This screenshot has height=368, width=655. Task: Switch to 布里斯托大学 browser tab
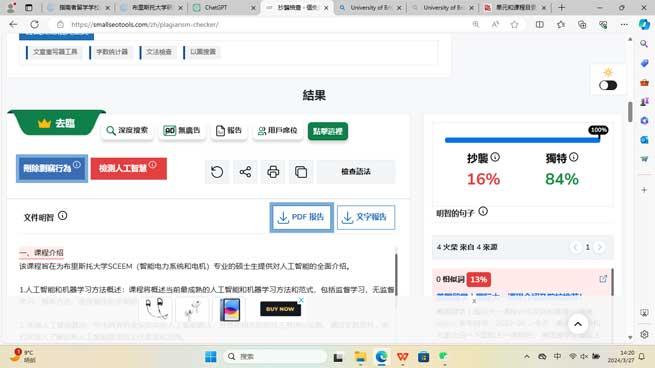151,8
